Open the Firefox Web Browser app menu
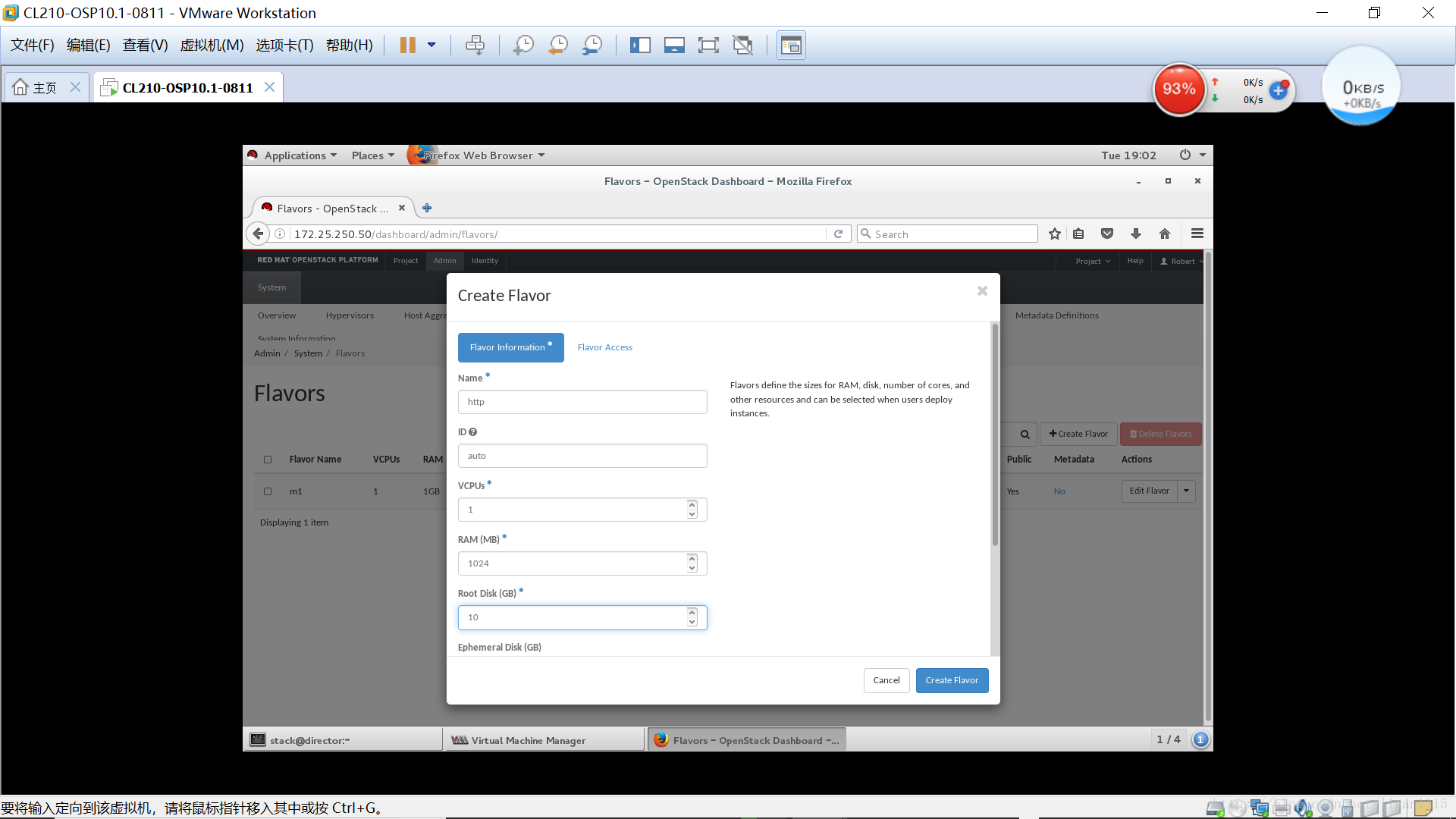This screenshot has height=819, width=1456. [x=478, y=155]
